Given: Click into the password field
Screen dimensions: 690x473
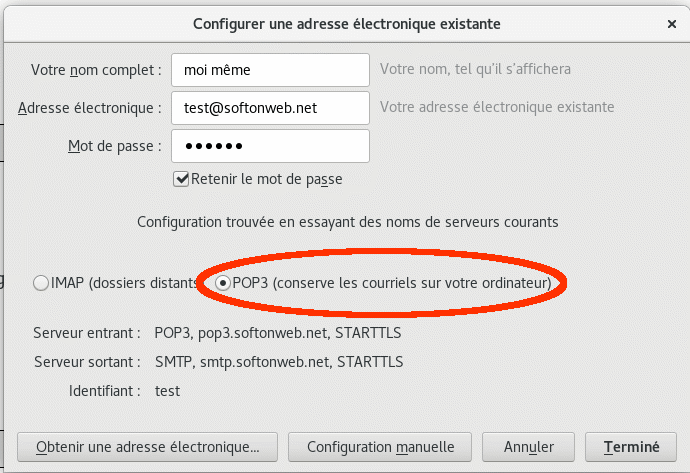Looking at the screenshot, I should (270, 146).
